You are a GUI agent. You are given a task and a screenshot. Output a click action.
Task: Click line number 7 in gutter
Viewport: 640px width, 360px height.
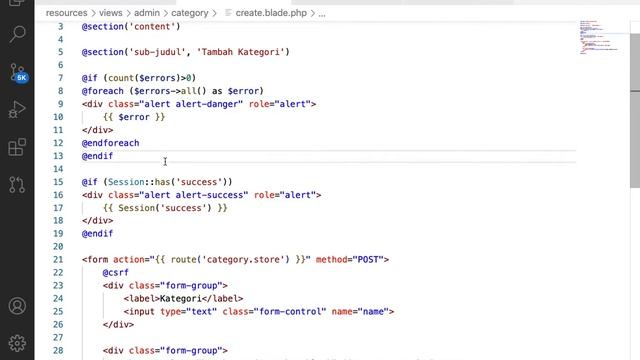pyautogui.click(x=60, y=78)
